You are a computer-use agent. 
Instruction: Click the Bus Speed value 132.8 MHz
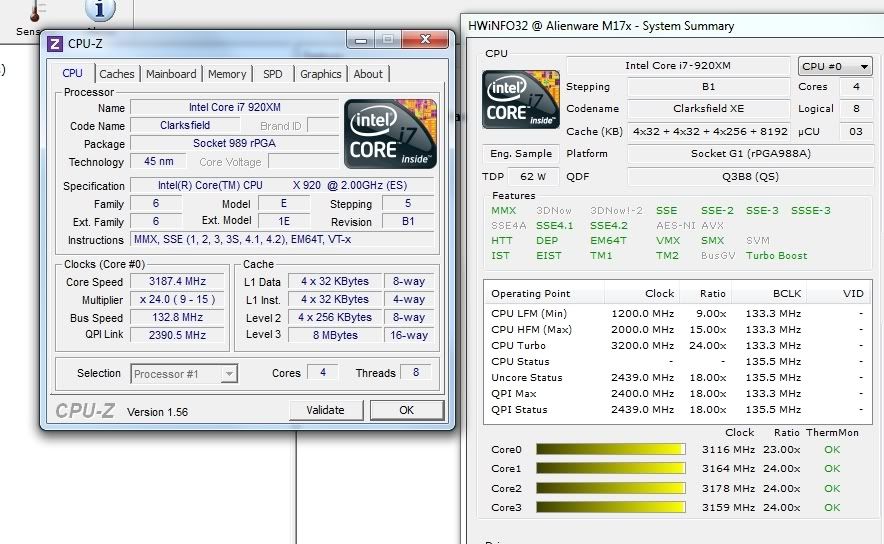pyautogui.click(x=177, y=317)
